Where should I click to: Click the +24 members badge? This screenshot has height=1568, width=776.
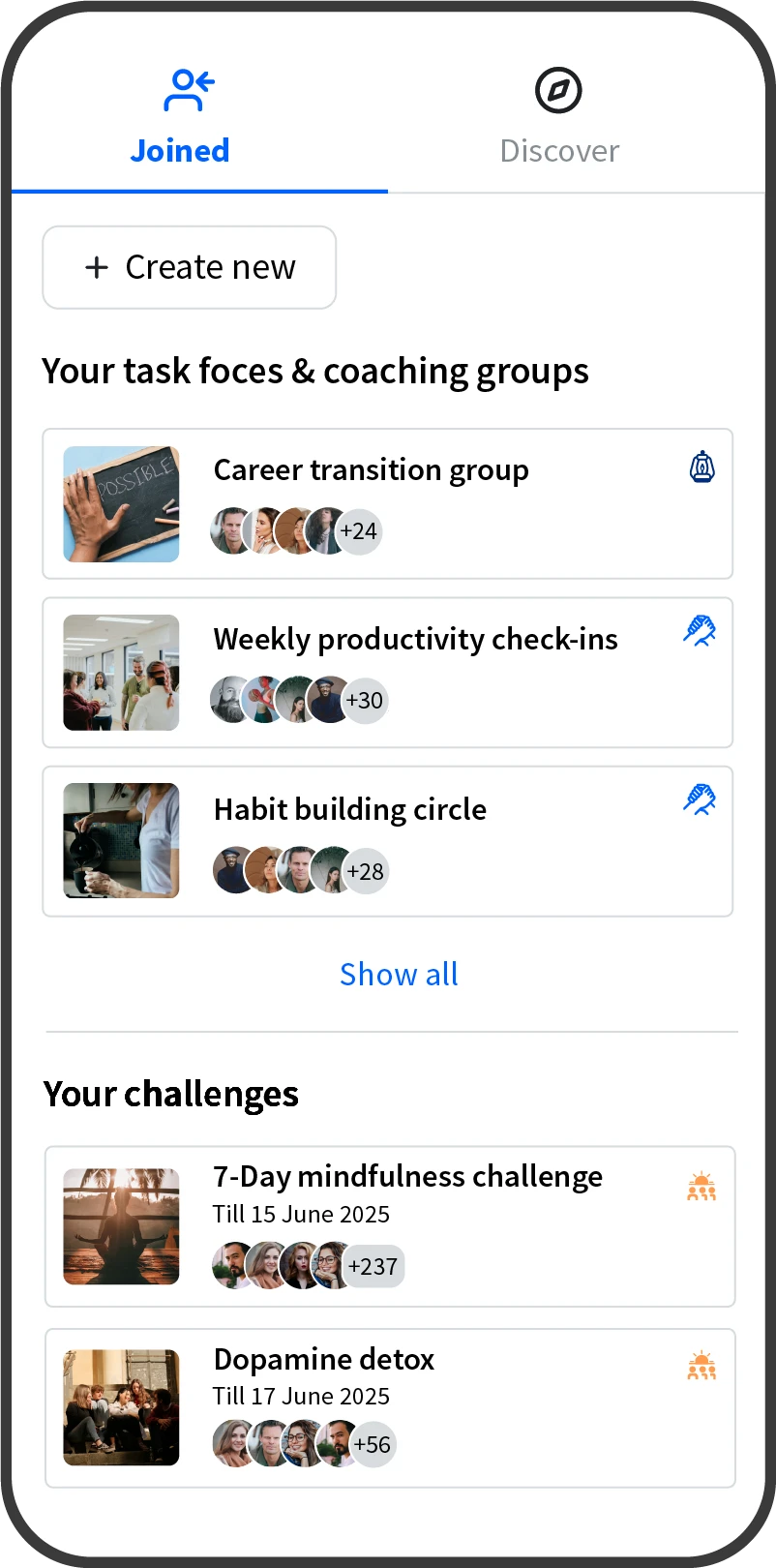[x=358, y=531]
